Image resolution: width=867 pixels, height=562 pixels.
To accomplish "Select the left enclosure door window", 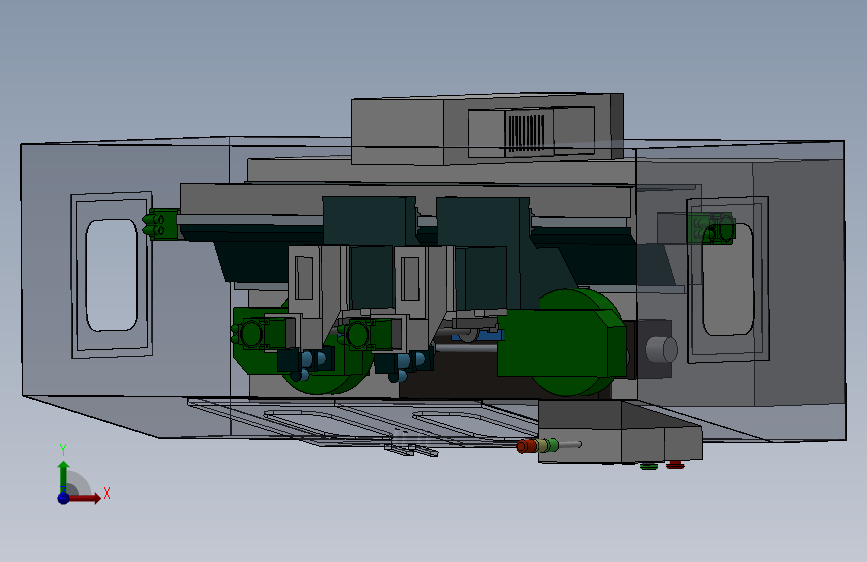I will tap(112, 275).
